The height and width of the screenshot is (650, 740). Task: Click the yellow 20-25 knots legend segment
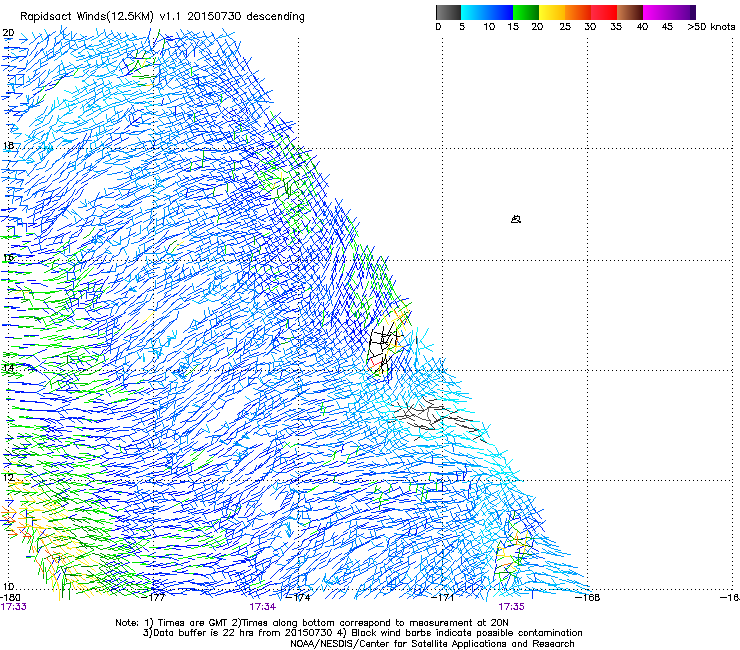(x=552, y=12)
